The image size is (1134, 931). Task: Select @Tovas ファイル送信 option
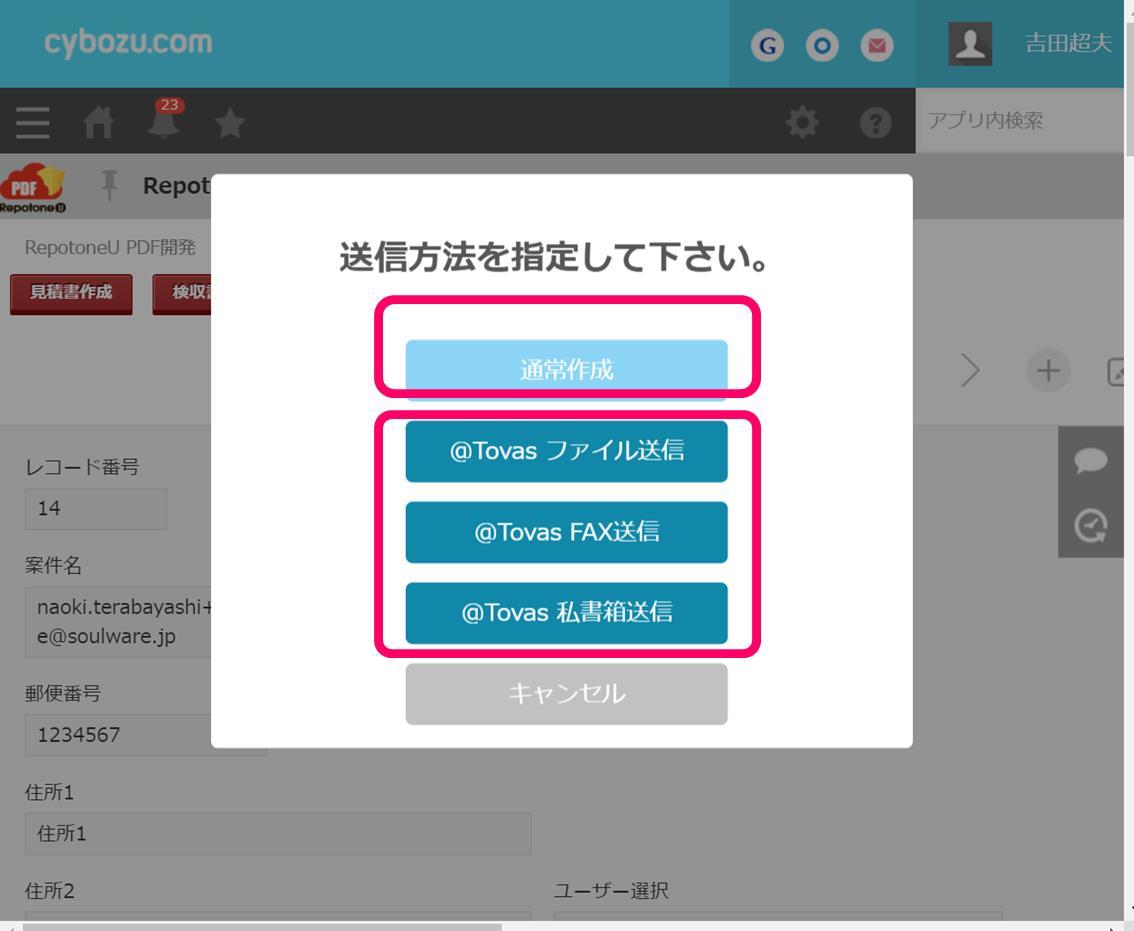coord(566,451)
